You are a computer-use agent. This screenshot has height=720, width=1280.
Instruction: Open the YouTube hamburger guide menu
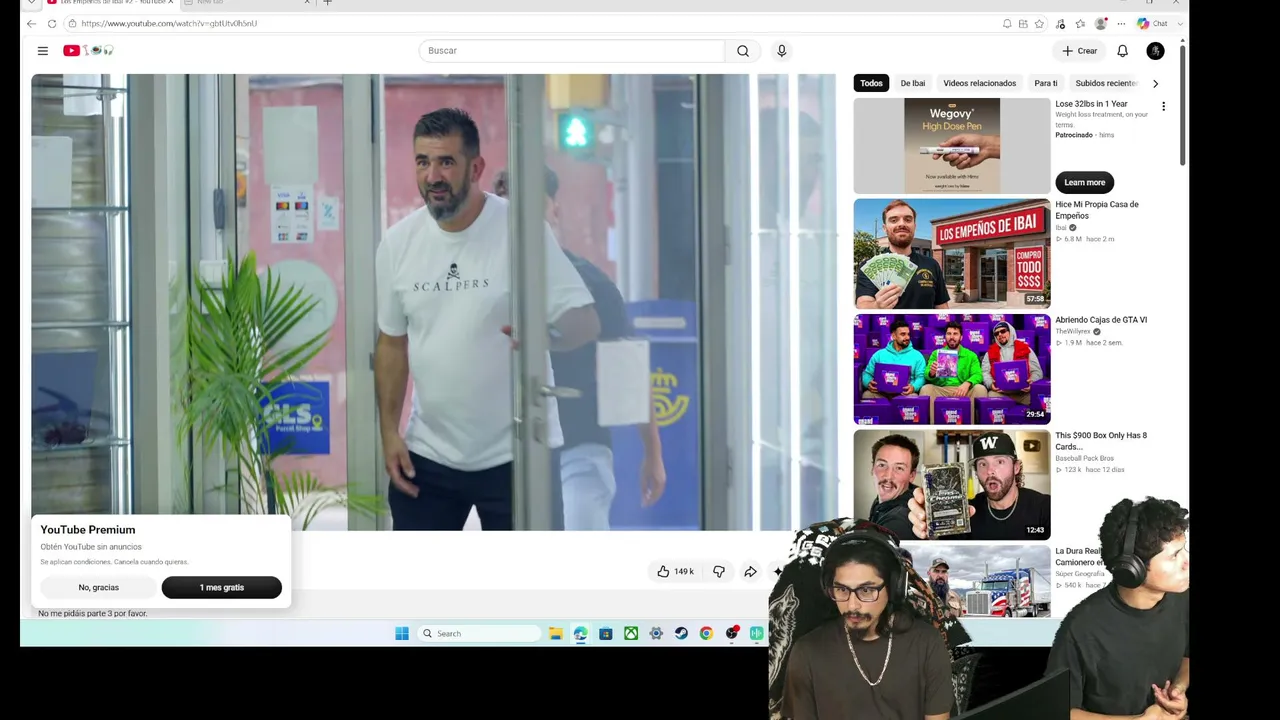(42, 51)
